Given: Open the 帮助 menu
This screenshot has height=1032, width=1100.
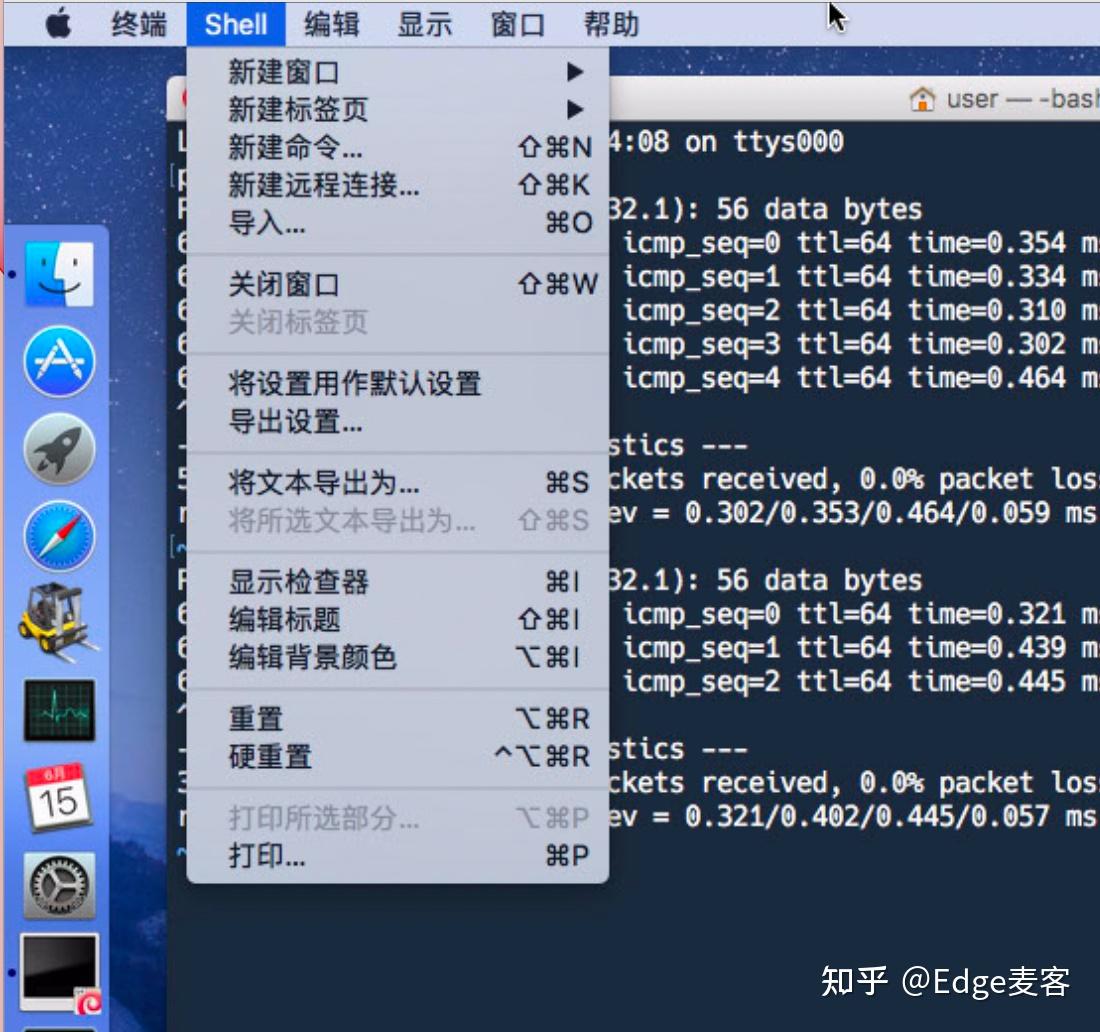Looking at the screenshot, I should point(612,25).
